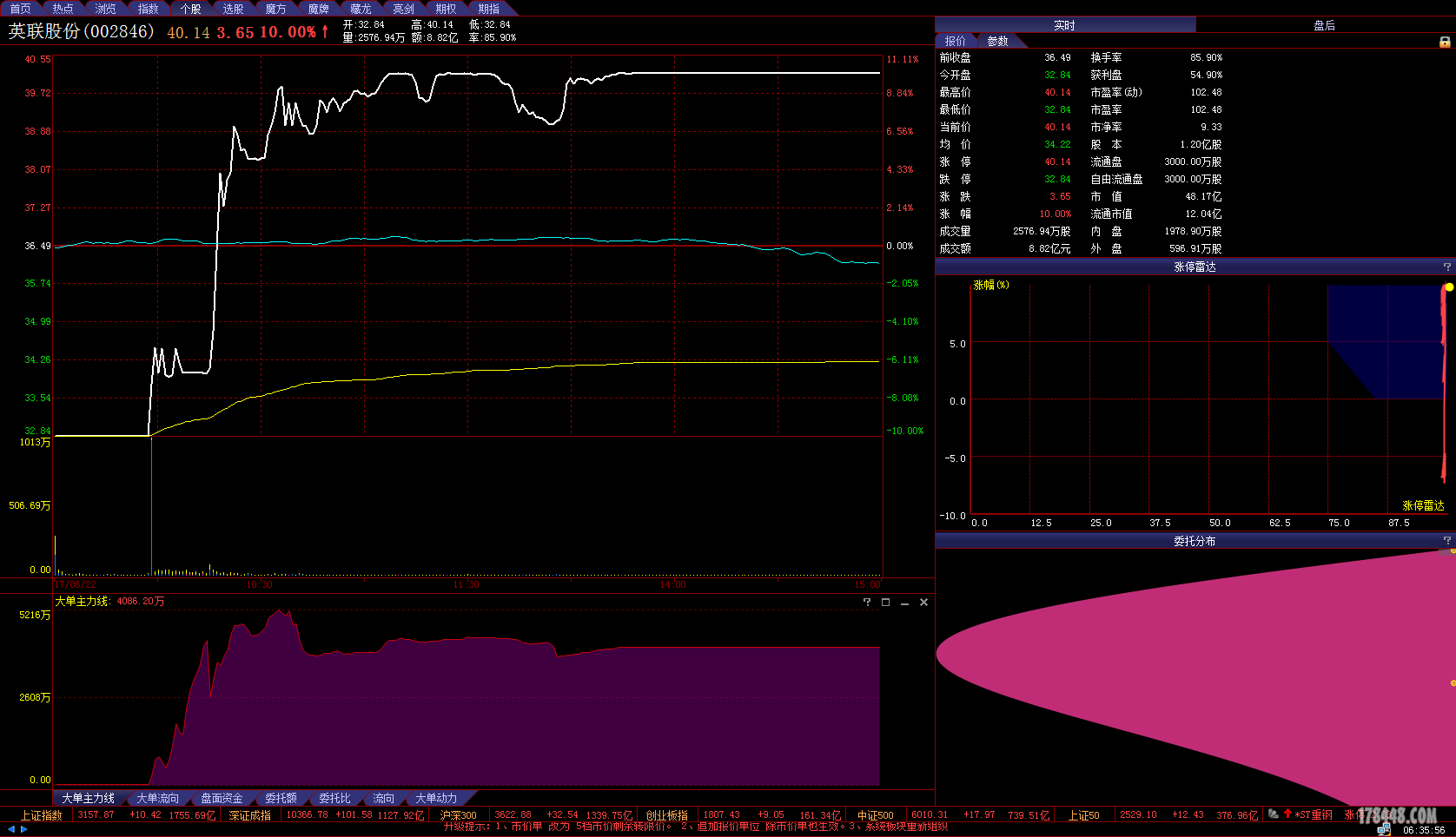Click help icon on 委托分布 header
Viewport: 1456px width, 837px height.
click(1447, 540)
